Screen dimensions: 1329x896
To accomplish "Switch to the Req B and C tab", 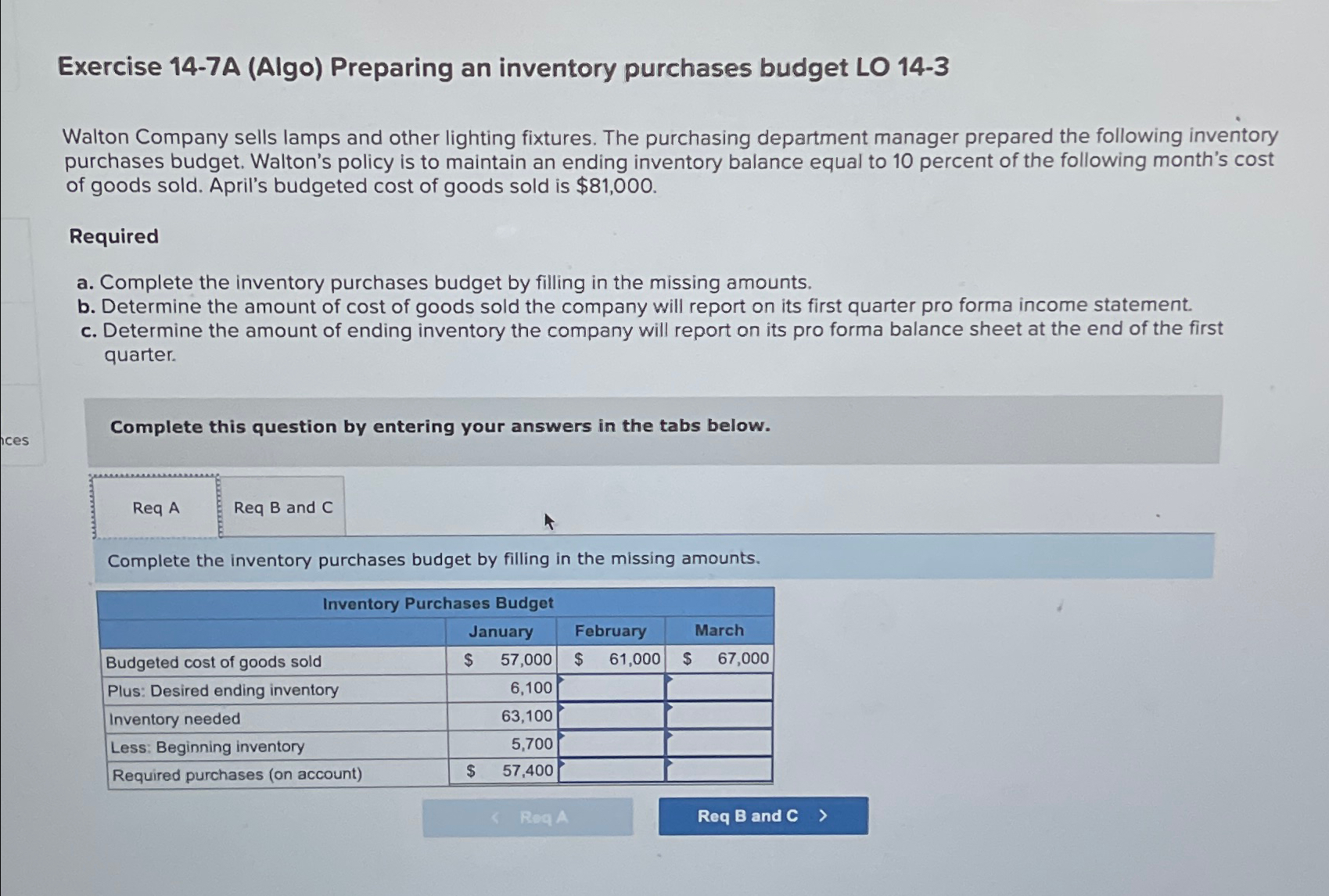I will (282, 508).
